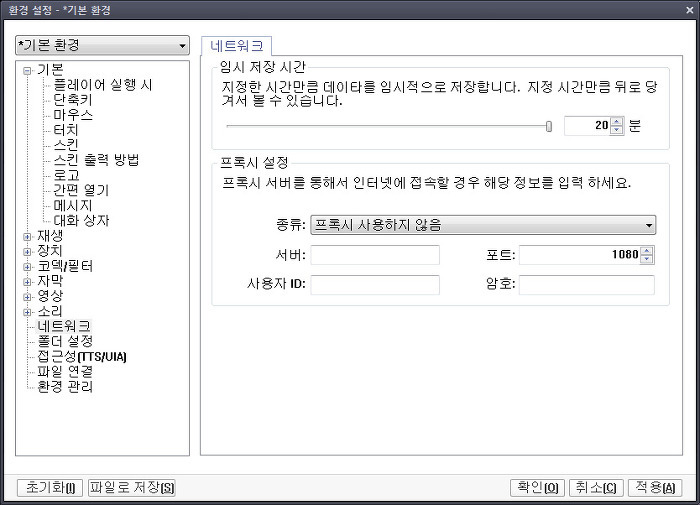Screen dimensions: 700x505
Task: Select 폴더 설정 in the tree
Action: coord(65,342)
